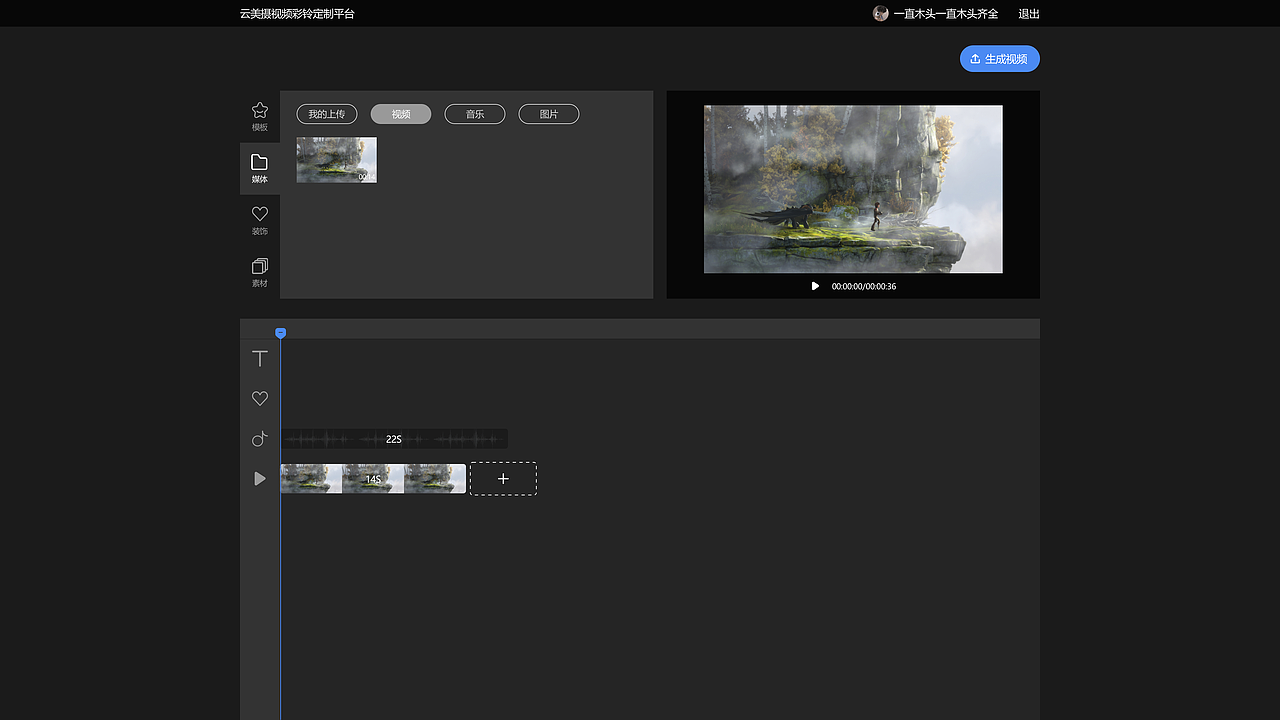Switch to the 图片 tab
The height and width of the screenshot is (720, 1280).
549,114
